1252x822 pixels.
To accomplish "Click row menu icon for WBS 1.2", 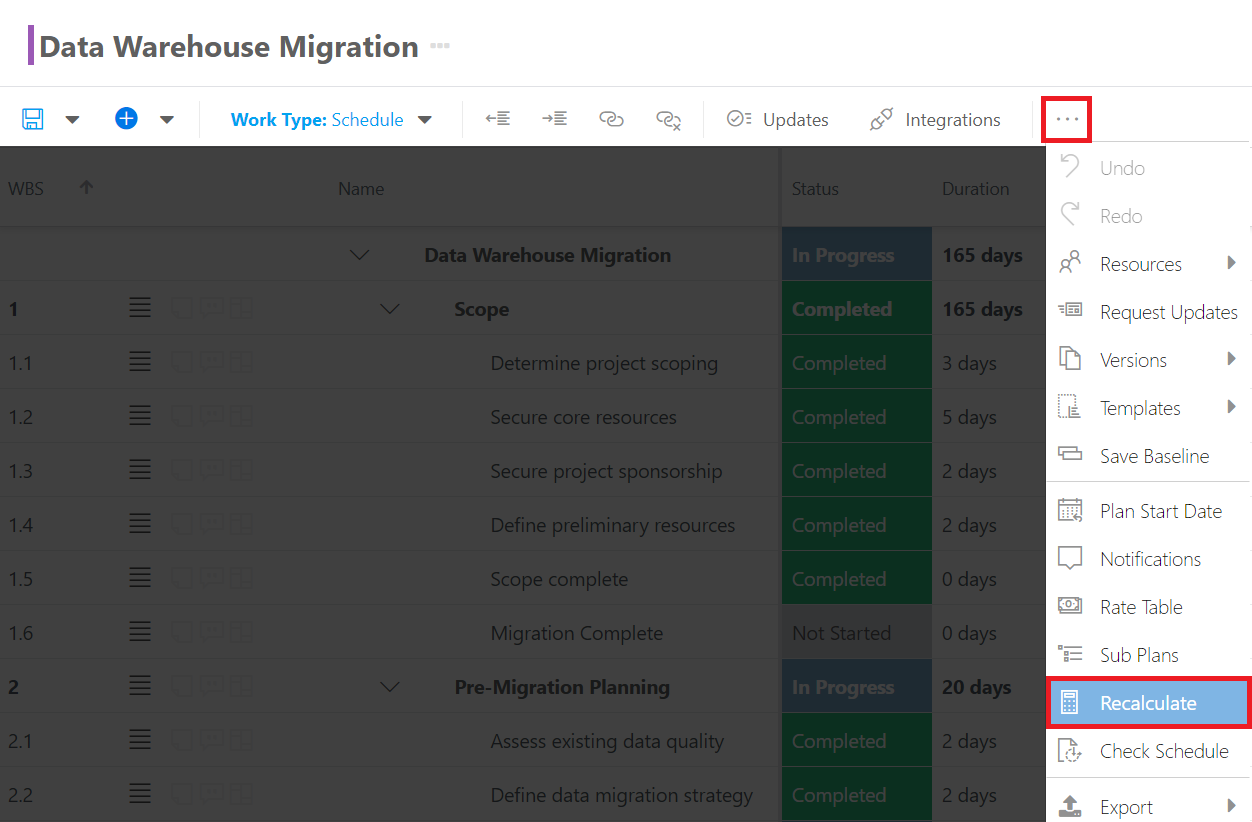I will (x=140, y=416).
